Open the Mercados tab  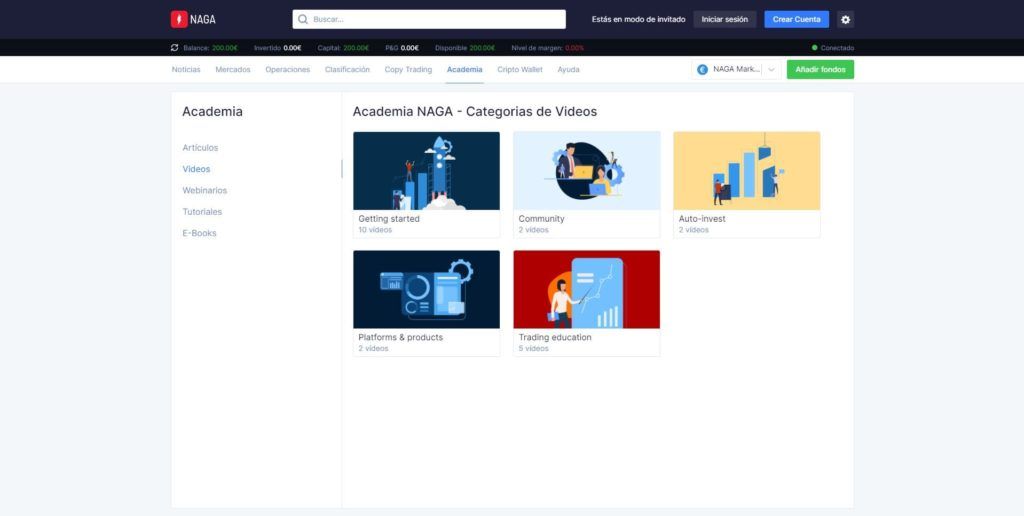pyautogui.click(x=233, y=69)
